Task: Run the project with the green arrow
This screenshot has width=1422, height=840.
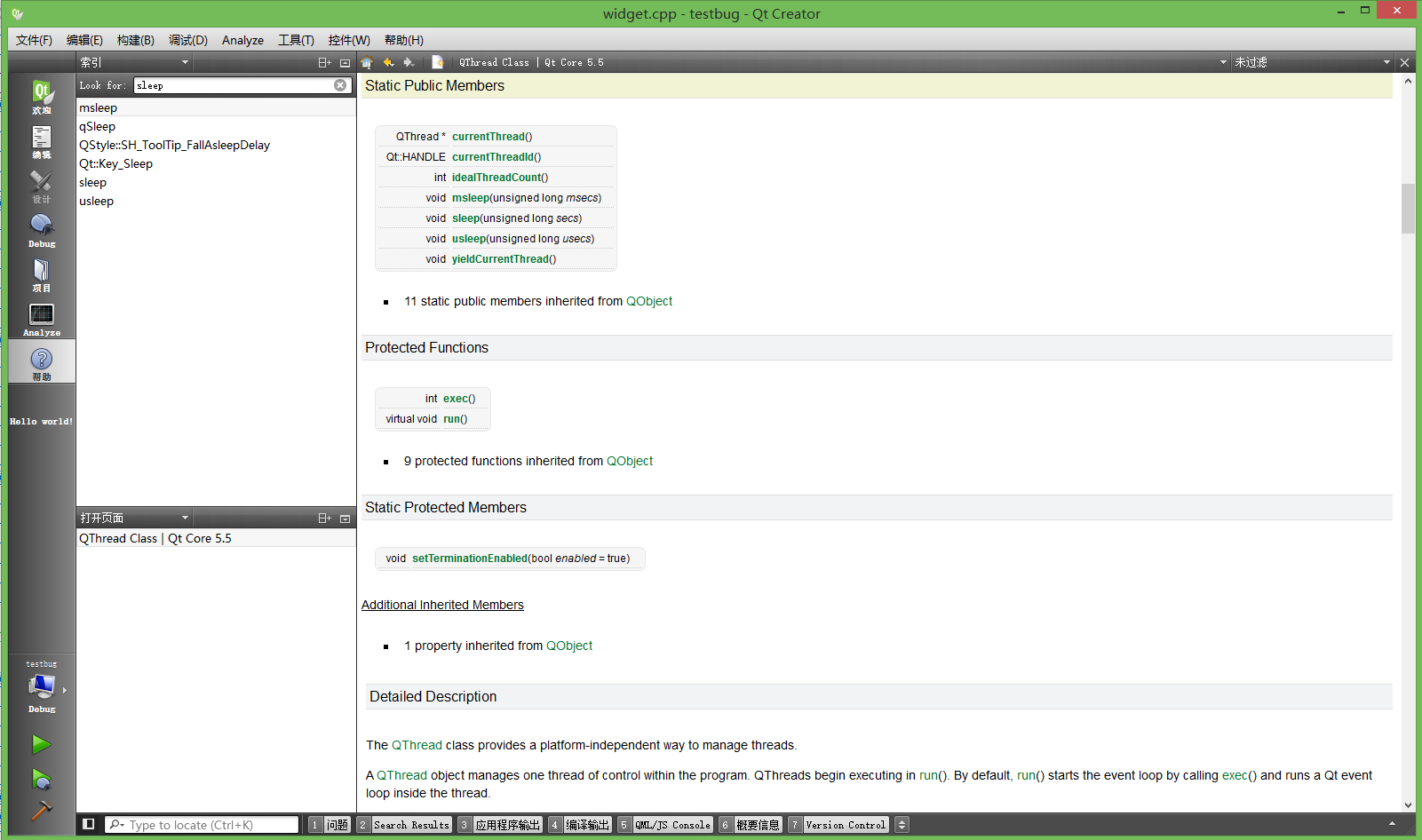Action: 41,744
